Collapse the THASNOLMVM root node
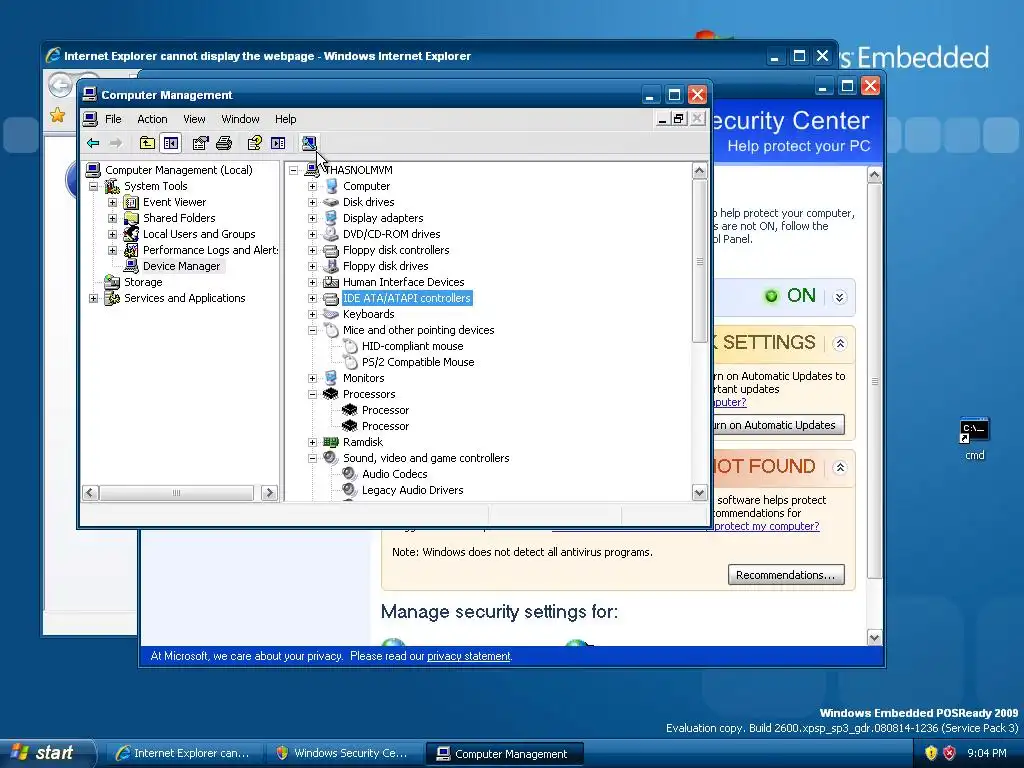This screenshot has width=1024, height=768. pos(293,170)
